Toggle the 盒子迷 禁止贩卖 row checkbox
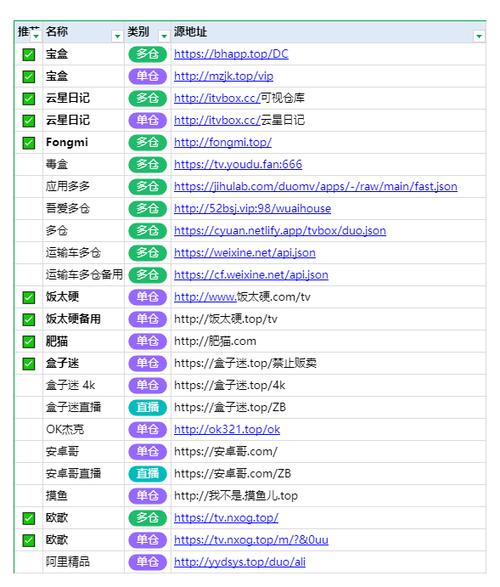The height and width of the screenshot is (587, 500). (29, 364)
